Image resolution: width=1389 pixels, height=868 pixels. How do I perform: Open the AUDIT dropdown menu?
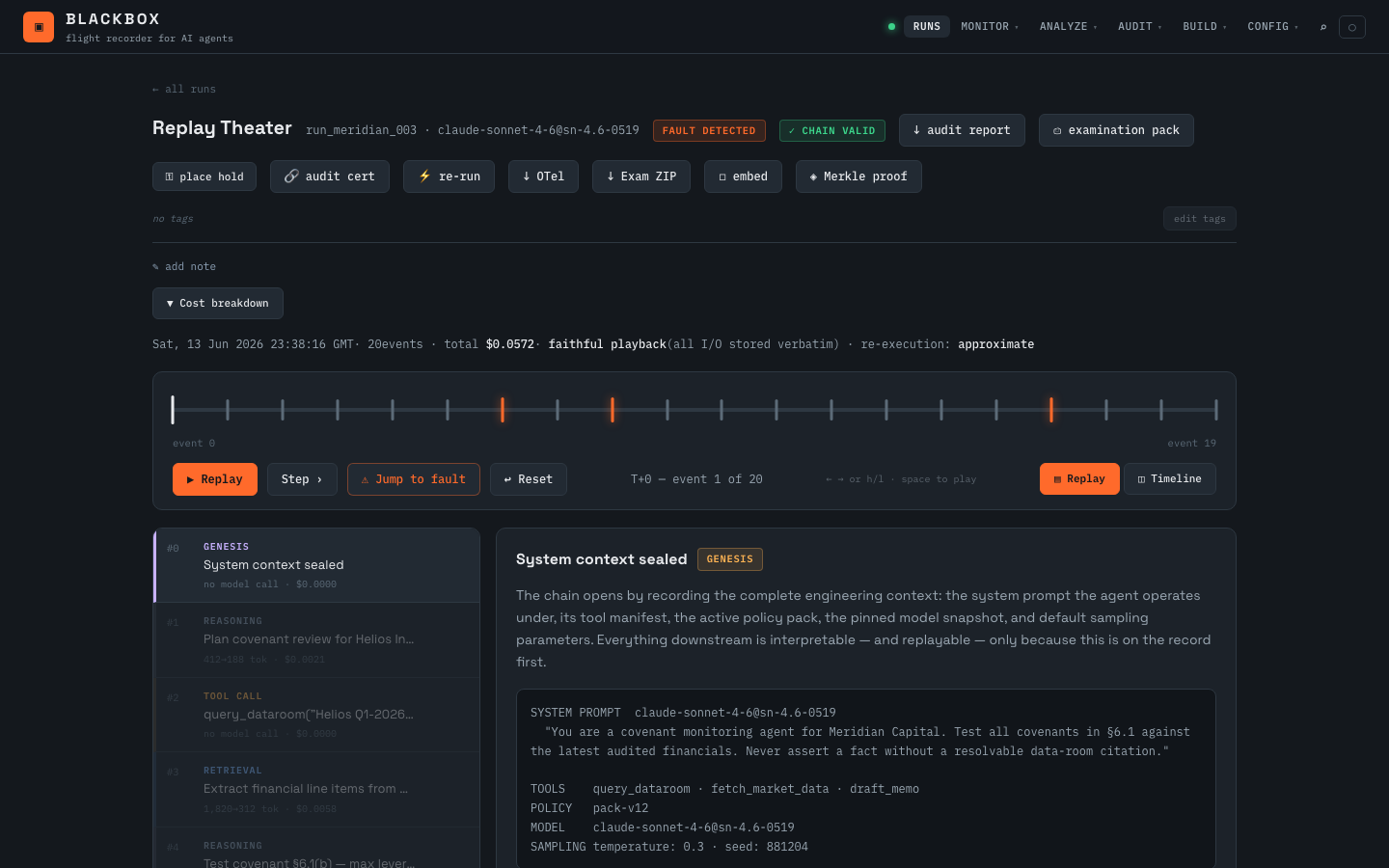point(1139,27)
